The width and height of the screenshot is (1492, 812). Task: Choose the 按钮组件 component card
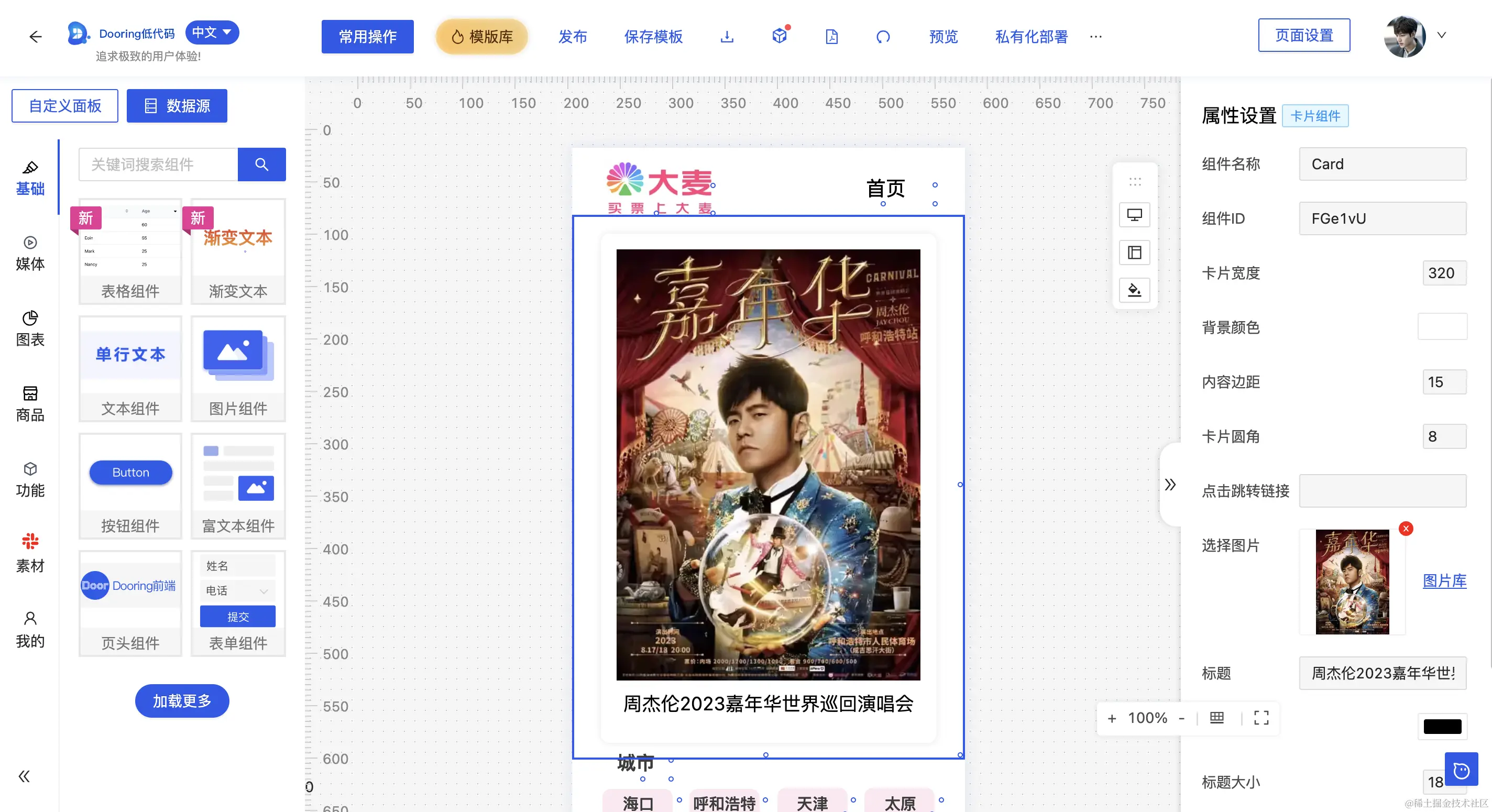point(130,486)
